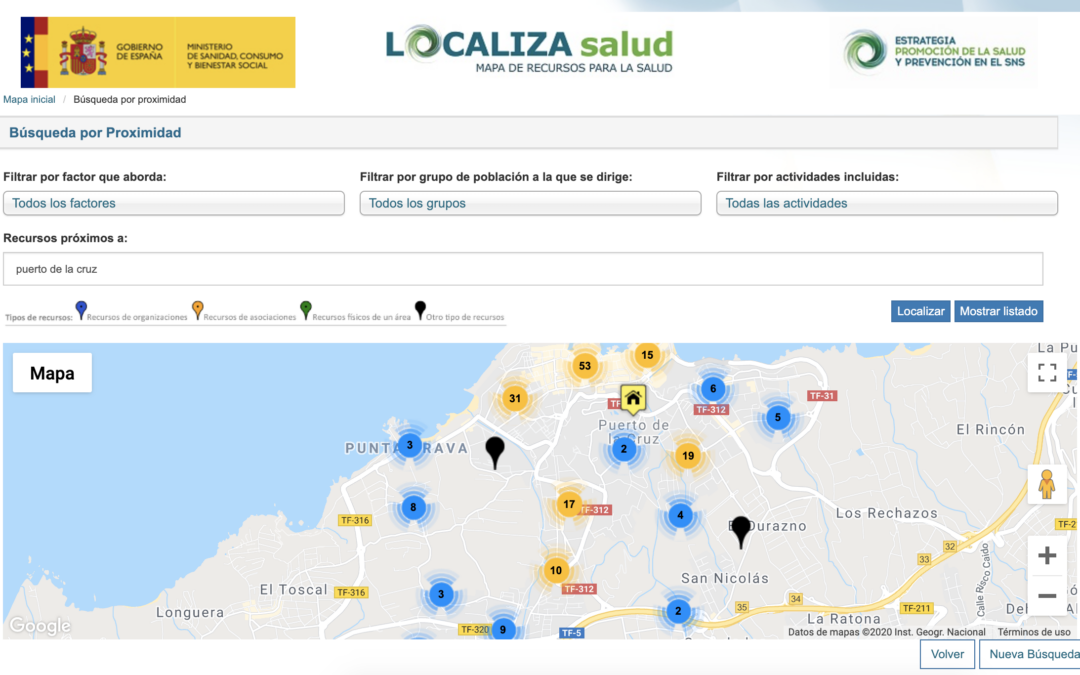Open the Todas las actividades dropdown
This screenshot has width=1080, height=675.
[887, 203]
